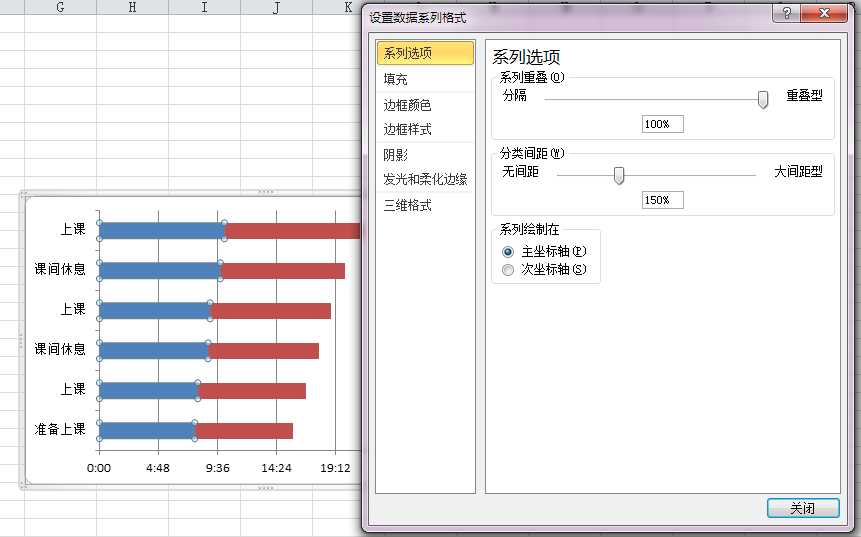Click the 分隔 label
Viewport: 861px width, 537px height.
[x=515, y=96]
